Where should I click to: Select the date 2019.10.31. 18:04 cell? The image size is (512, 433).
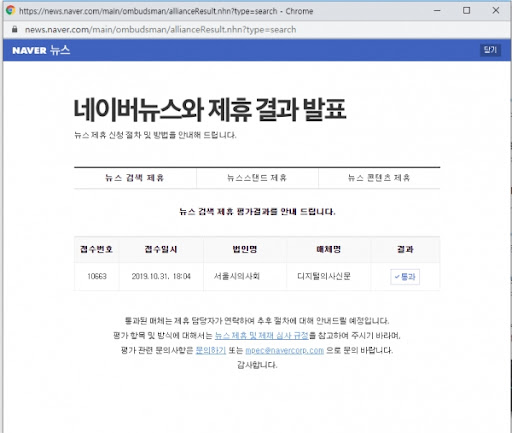161,276
